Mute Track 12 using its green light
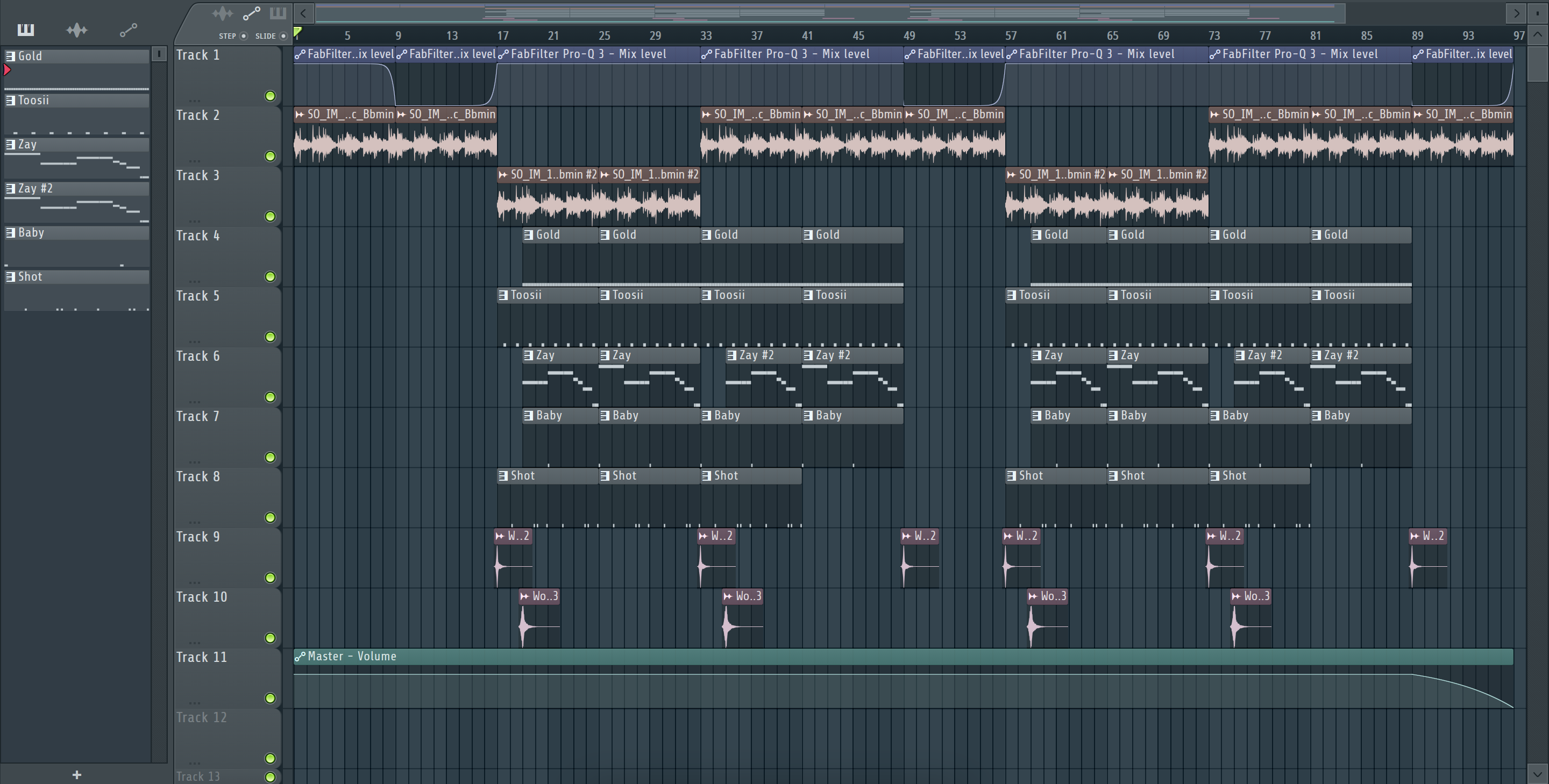Viewport: 1549px width, 784px height. point(270,758)
